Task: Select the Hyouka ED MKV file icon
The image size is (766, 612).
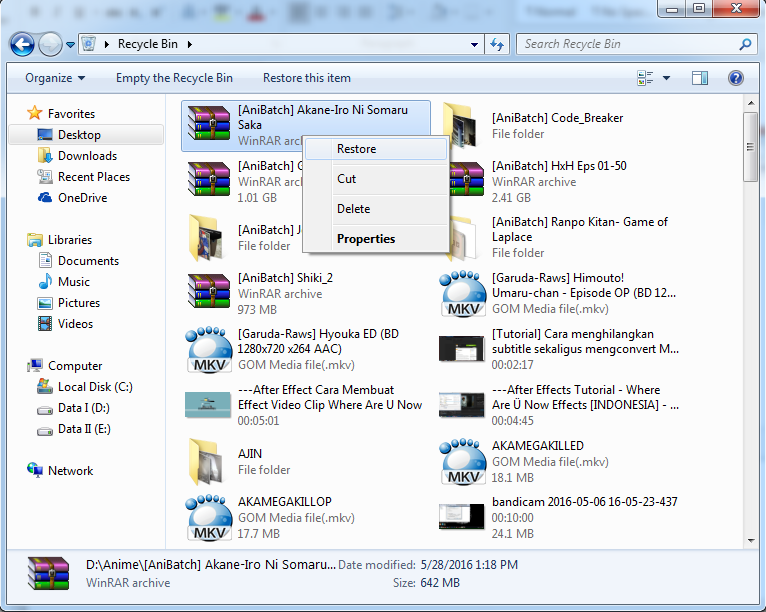Action: 209,350
